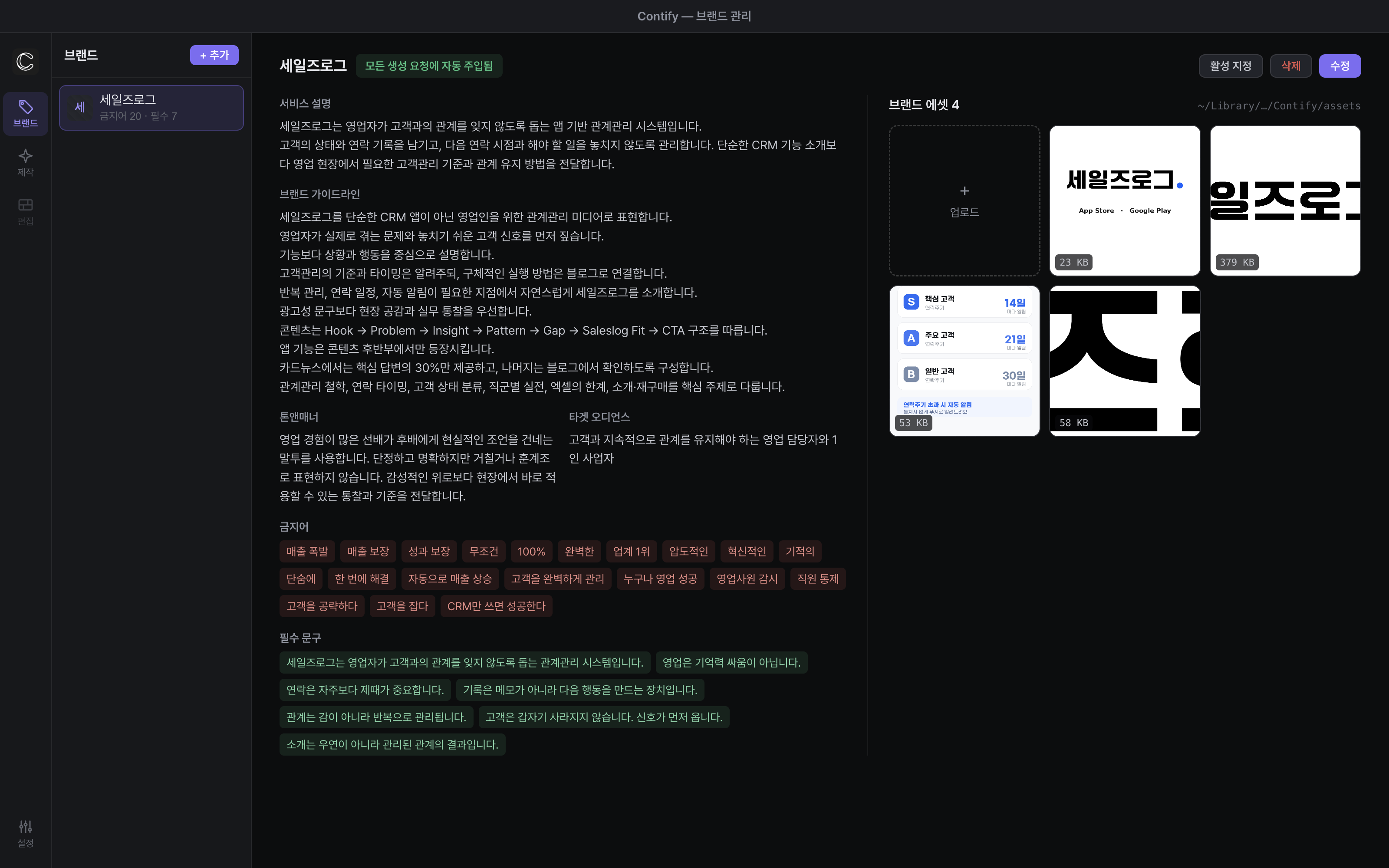Click the 누구나 영업 성공 tag
Image resolution: width=1389 pixels, height=868 pixels.
click(x=660, y=579)
